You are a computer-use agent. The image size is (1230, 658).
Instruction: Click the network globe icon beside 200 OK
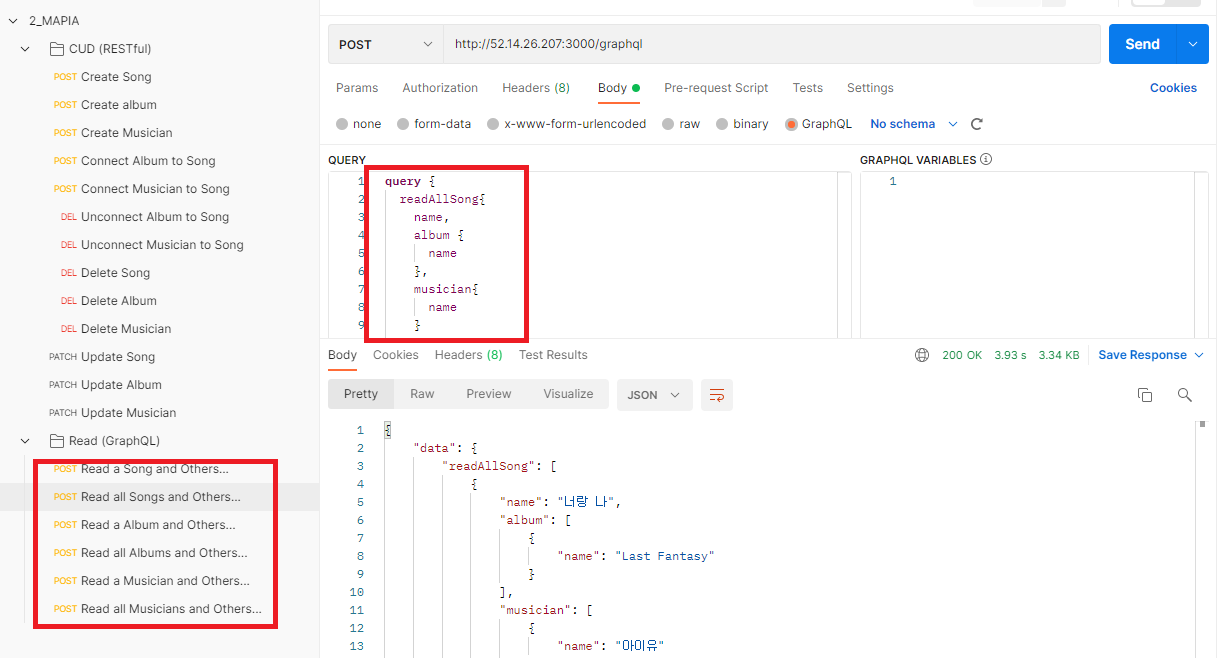[x=921, y=354]
